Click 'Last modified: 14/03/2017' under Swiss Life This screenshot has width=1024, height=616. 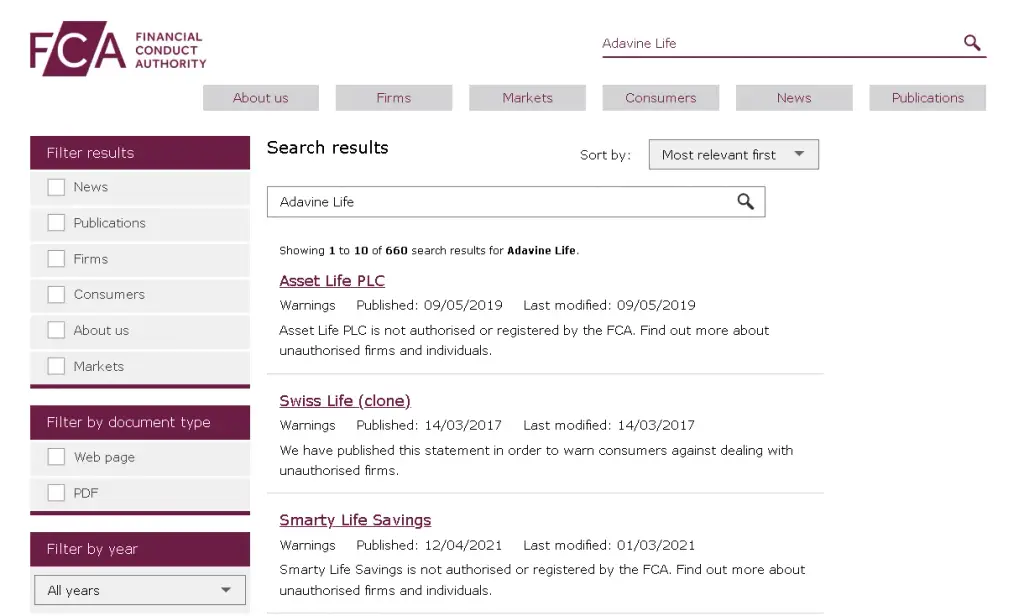click(609, 425)
